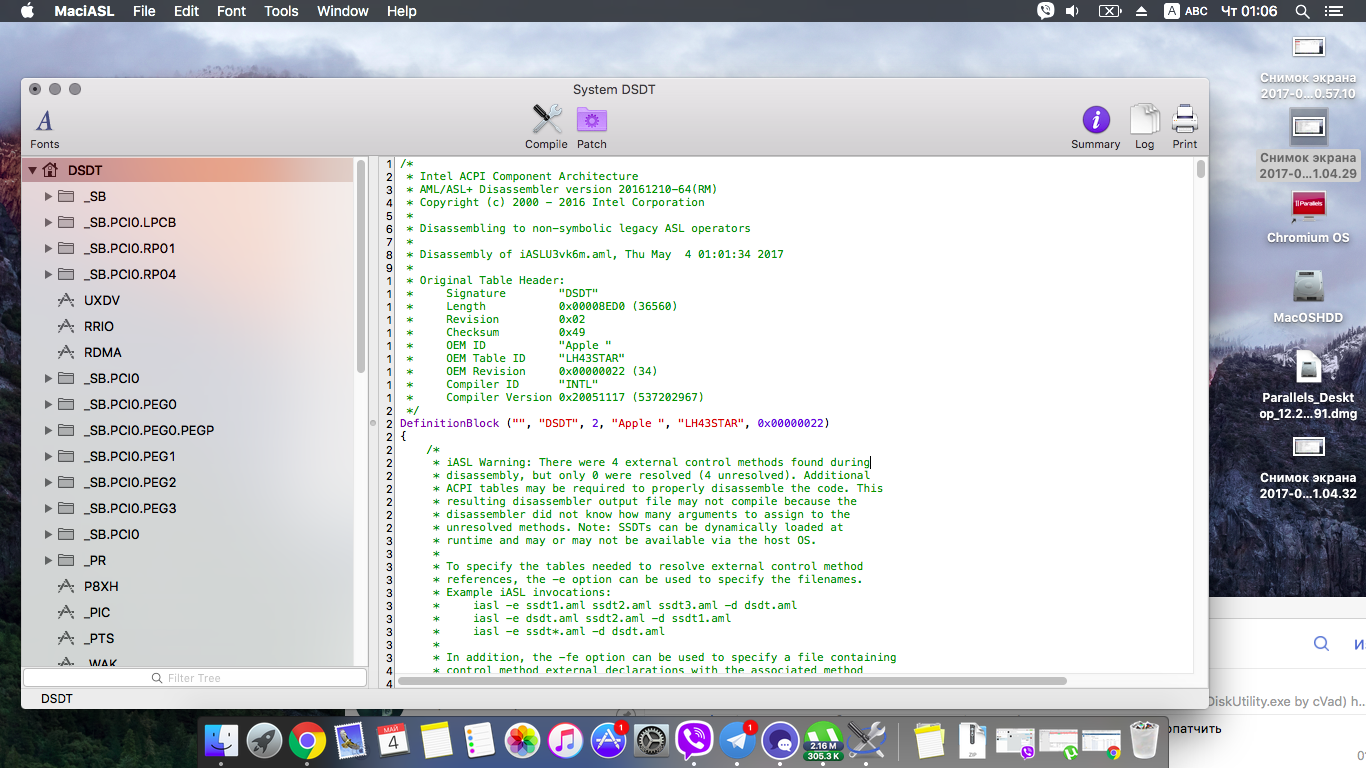1366x768 pixels.
Task: Click the Filter Tree search field
Action: (195, 678)
